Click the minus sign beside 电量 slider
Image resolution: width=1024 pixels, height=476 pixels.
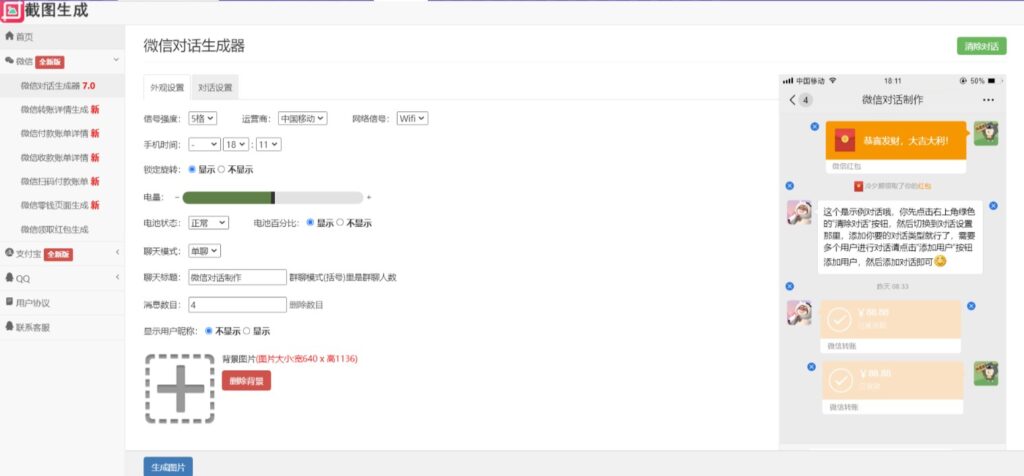(177, 197)
